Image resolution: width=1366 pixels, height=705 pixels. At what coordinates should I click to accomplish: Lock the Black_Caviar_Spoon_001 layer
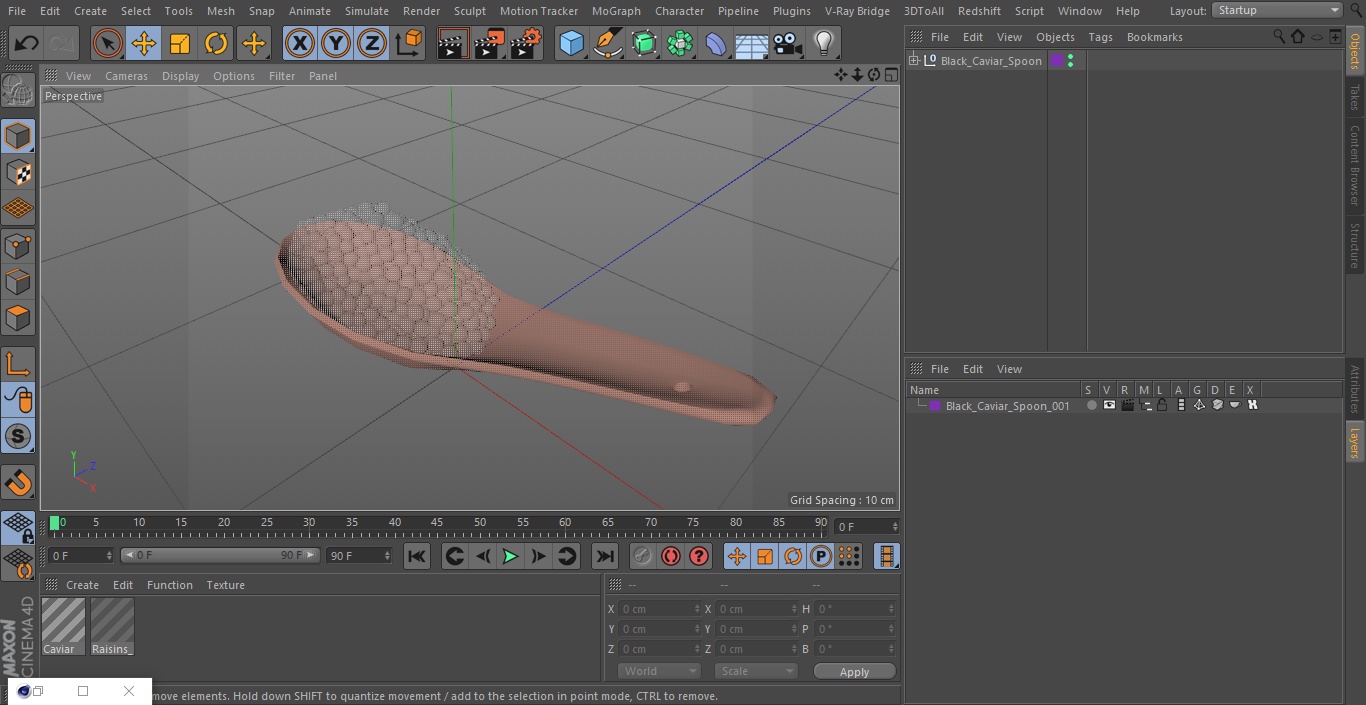pos(1163,405)
